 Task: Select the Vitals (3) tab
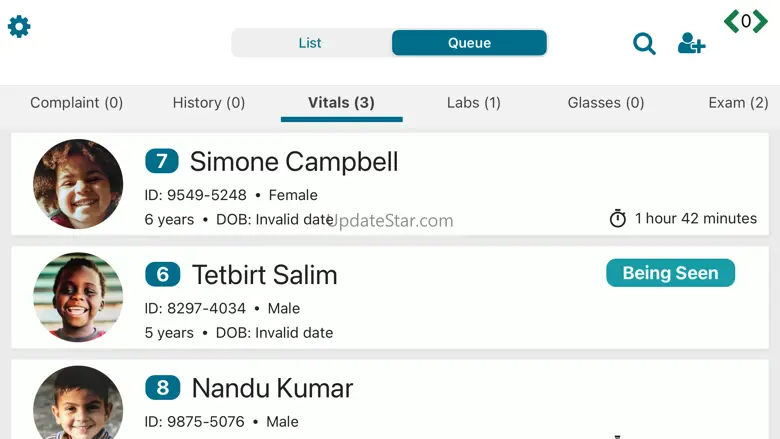341,103
